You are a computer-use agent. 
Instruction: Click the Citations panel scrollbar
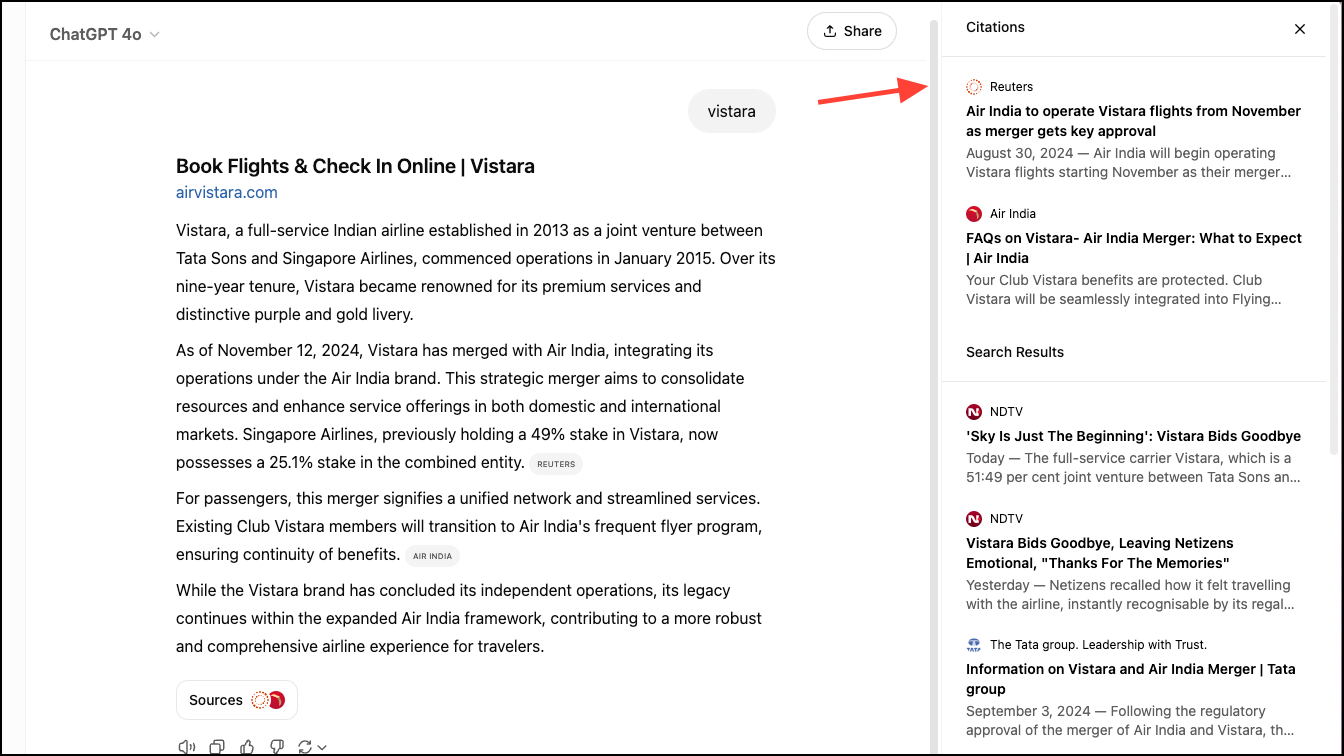click(1334, 230)
